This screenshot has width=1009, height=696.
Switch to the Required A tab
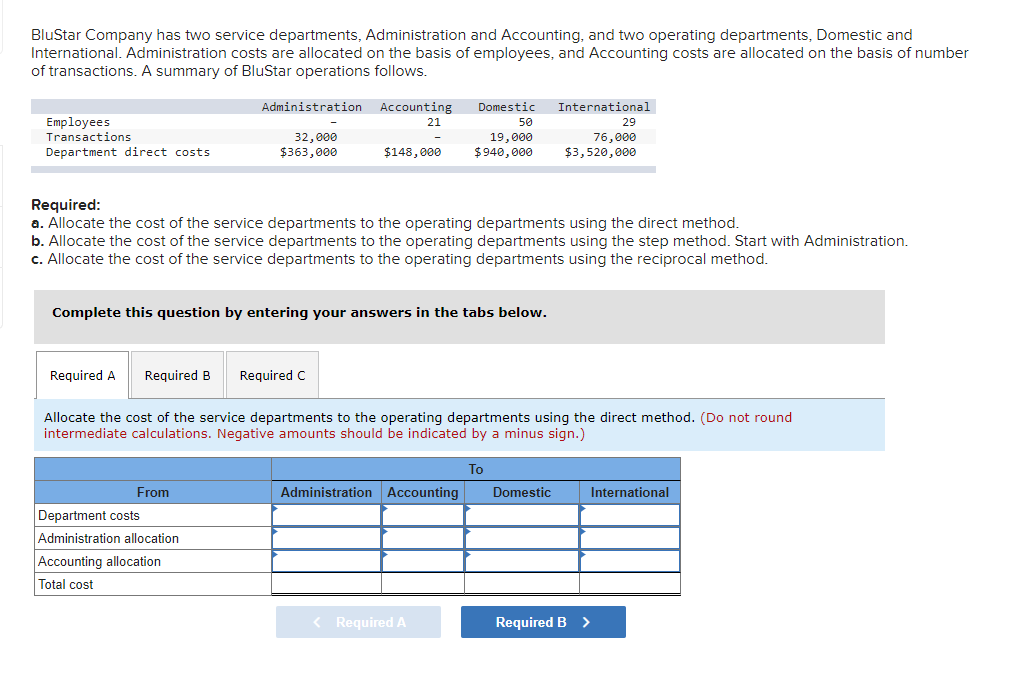(82, 375)
